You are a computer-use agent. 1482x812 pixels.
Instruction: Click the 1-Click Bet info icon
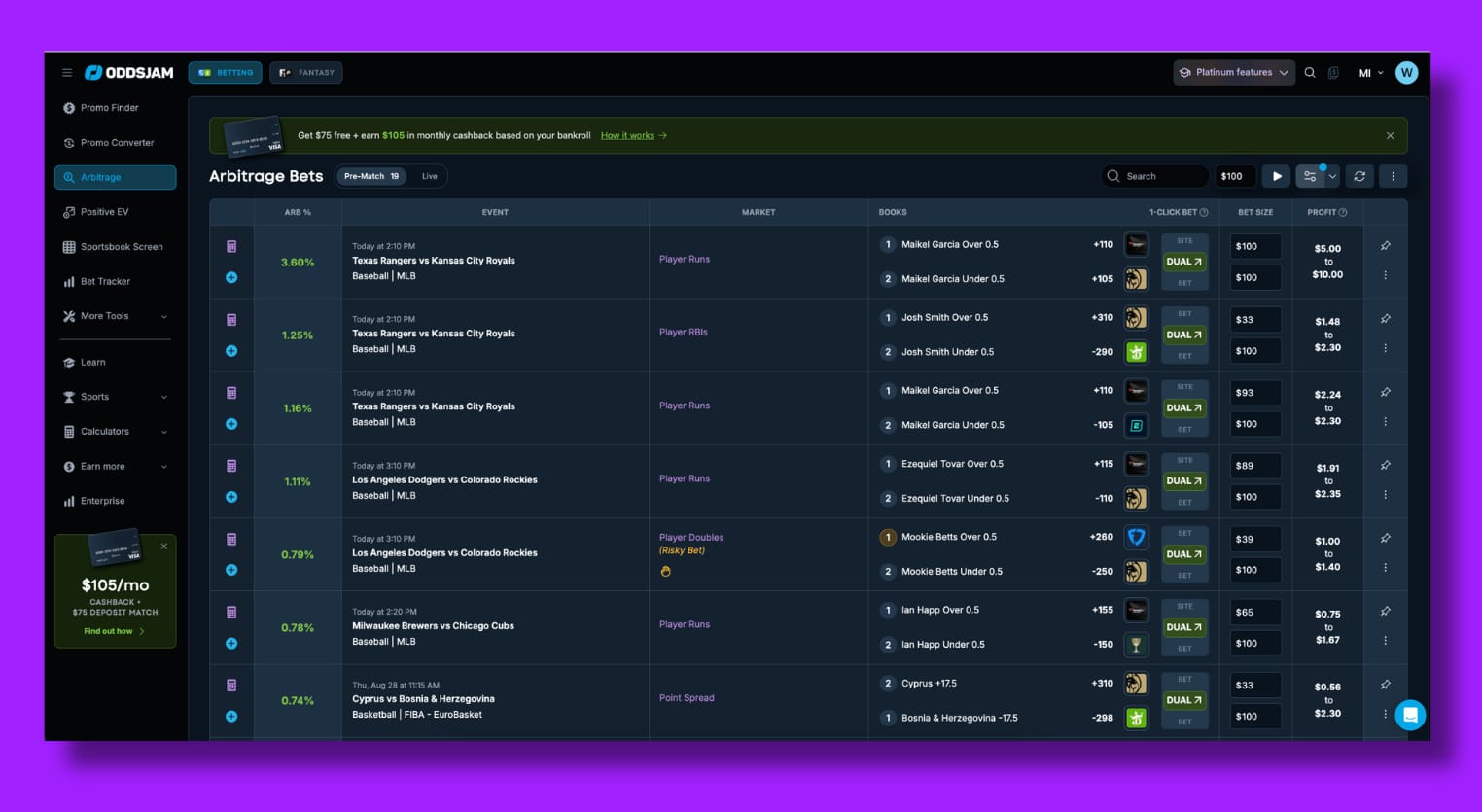(1204, 212)
